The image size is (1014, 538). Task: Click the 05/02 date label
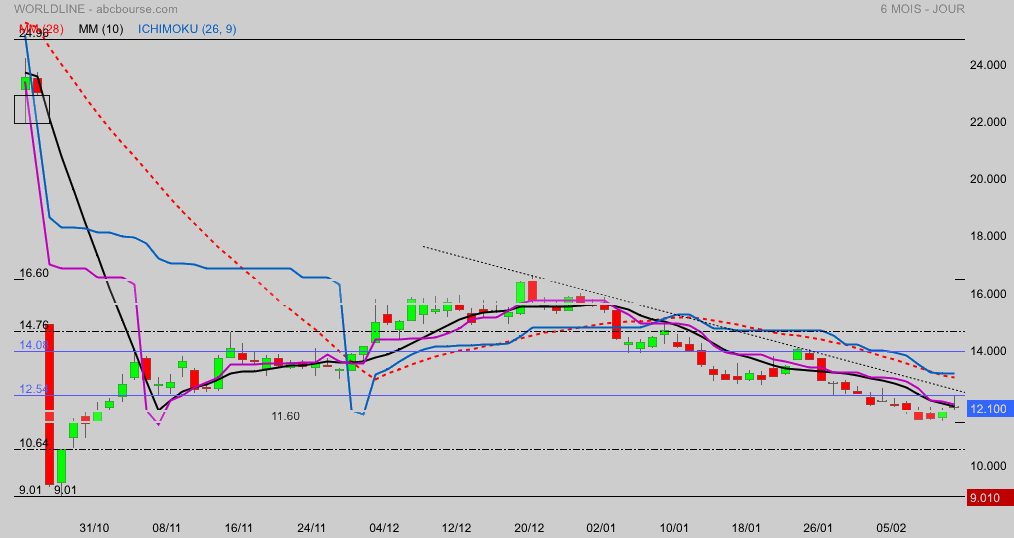pyautogui.click(x=891, y=528)
